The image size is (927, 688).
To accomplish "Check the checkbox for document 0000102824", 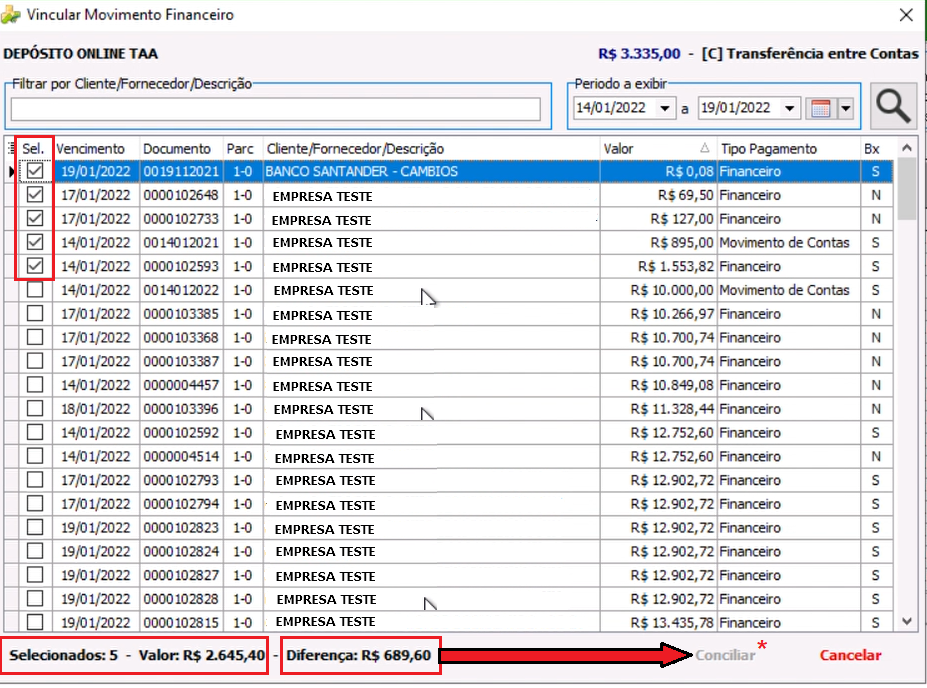I will click(x=35, y=551).
